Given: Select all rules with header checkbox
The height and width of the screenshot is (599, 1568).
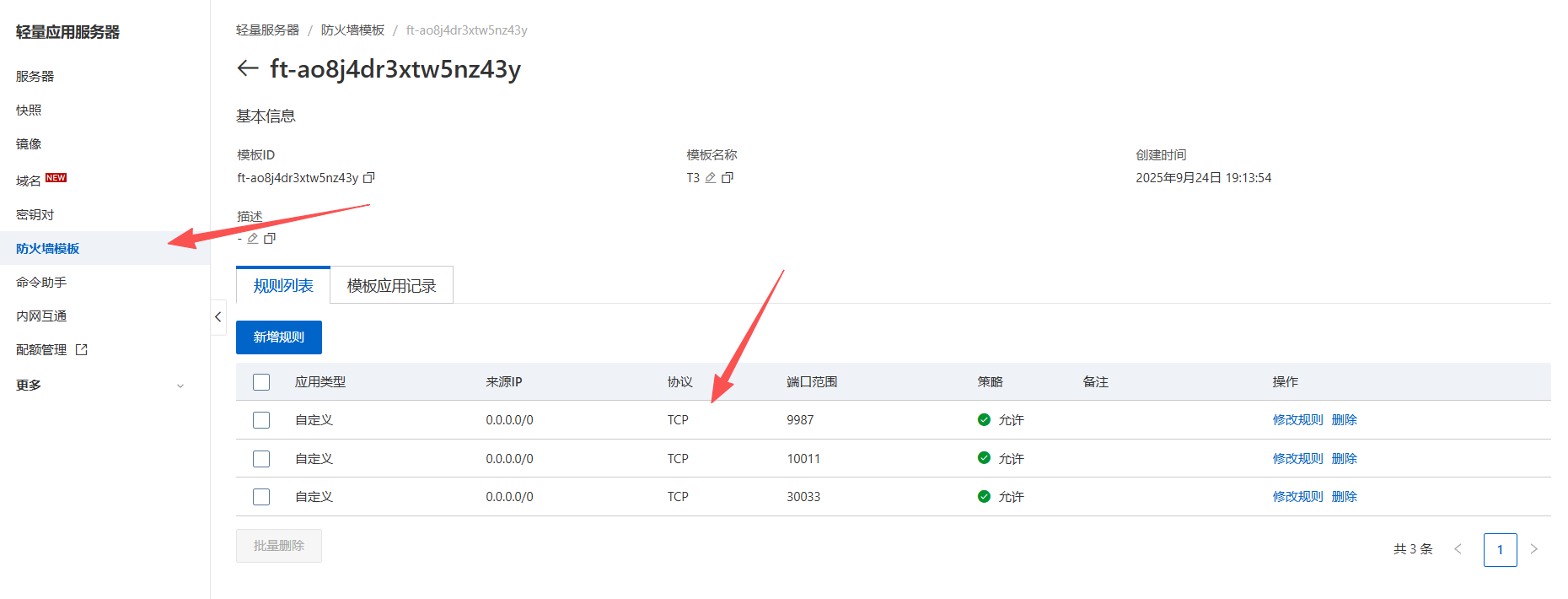Looking at the screenshot, I should pyautogui.click(x=261, y=382).
